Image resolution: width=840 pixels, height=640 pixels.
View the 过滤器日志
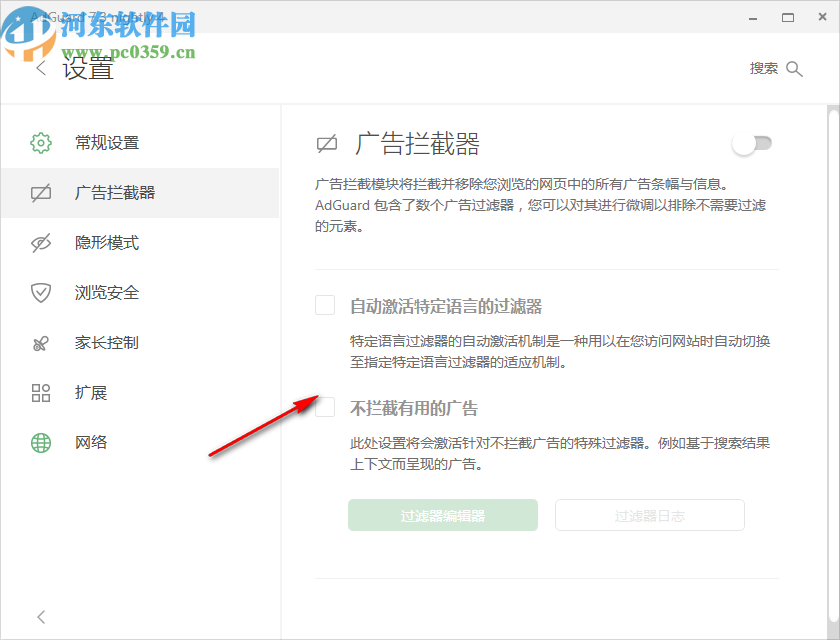649,515
